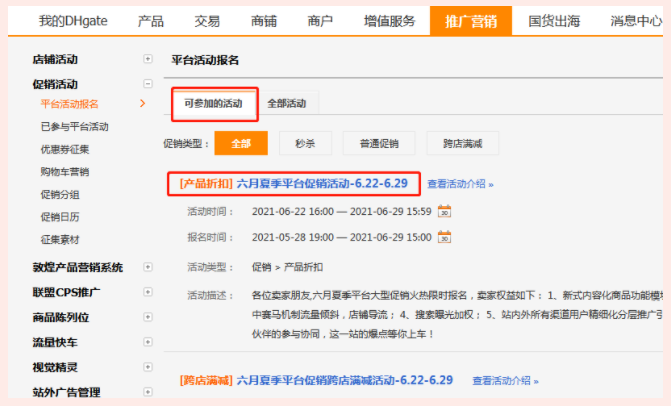Image resolution: width=671 pixels, height=406 pixels.
Task: Click calendar icon beside 活动时间 row
Action: (445, 211)
